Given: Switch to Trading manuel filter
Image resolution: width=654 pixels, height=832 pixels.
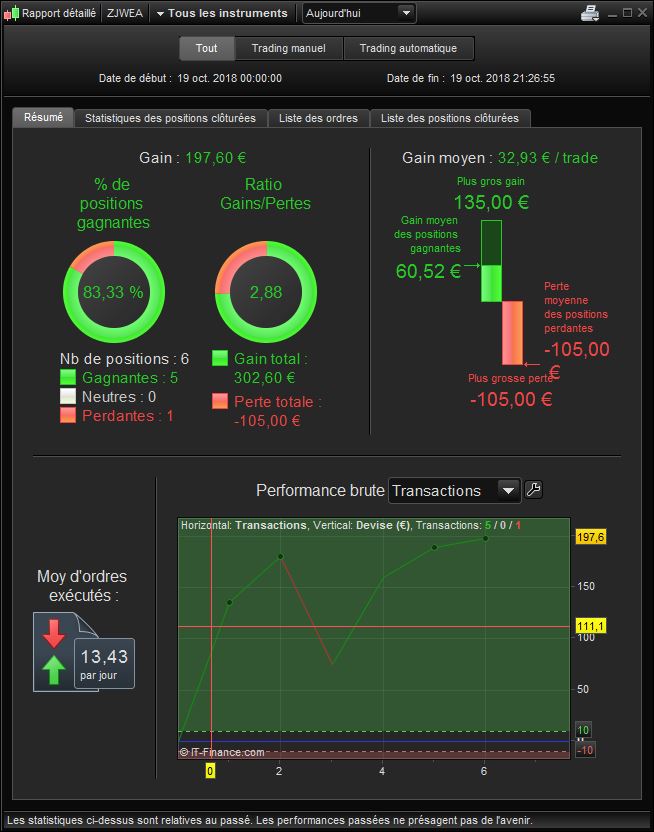Looking at the screenshot, I should point(289,48).
